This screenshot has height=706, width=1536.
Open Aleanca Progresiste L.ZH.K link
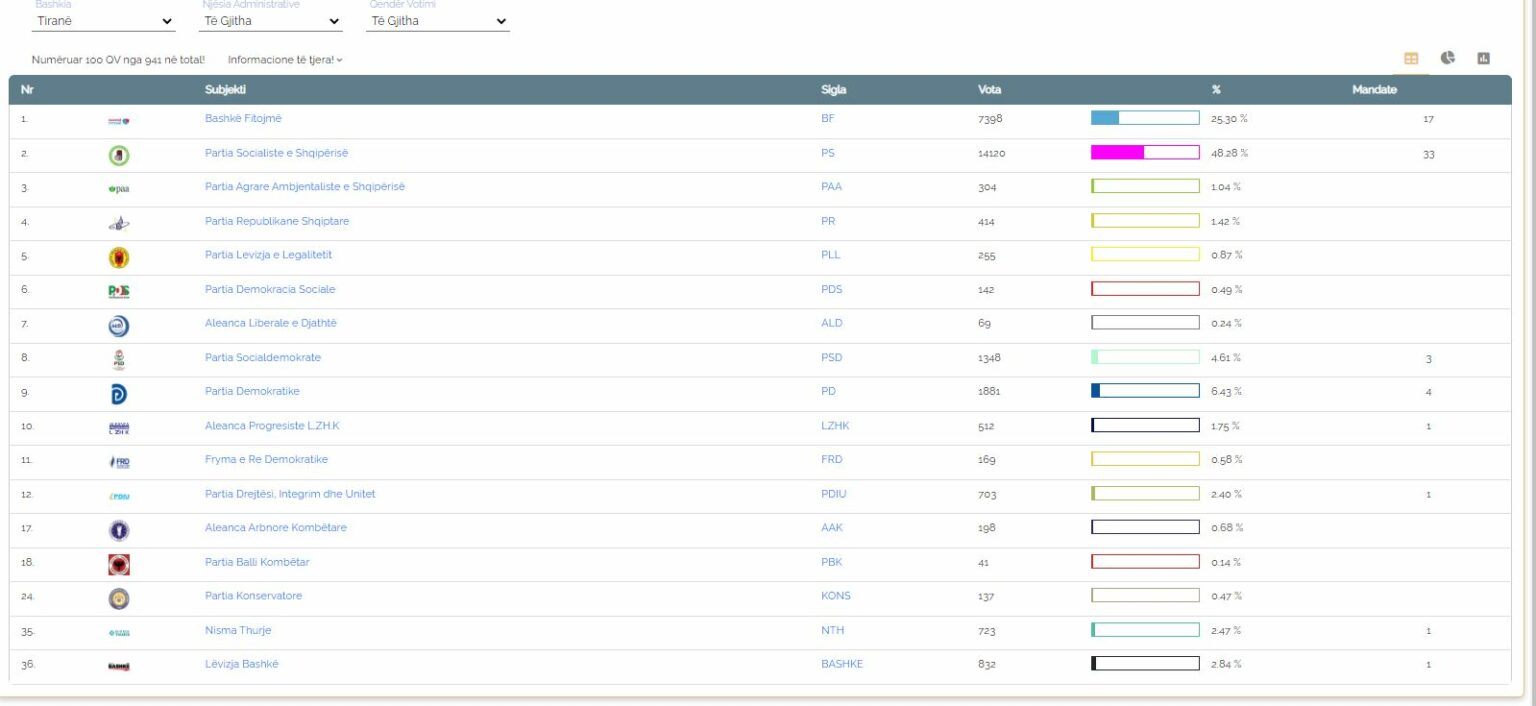point(272,426)
